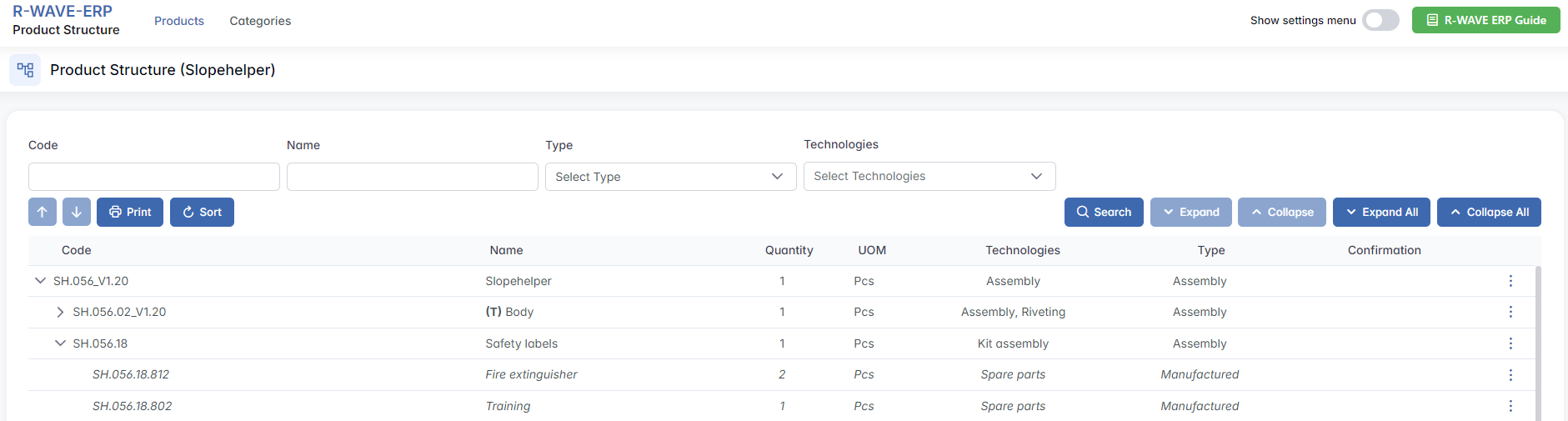This screenshot has height=421, width=1568.
Task: Toggle the Show settings menu switch
Action: pyautogui.click(x=1380, y=20)
